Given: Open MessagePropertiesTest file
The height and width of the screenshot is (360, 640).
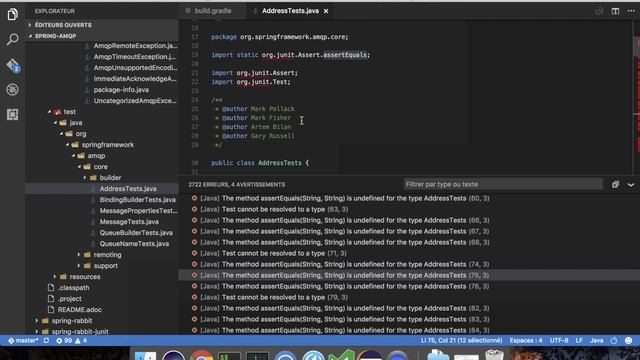Looking at the screenshot, I should pos(138,211).
